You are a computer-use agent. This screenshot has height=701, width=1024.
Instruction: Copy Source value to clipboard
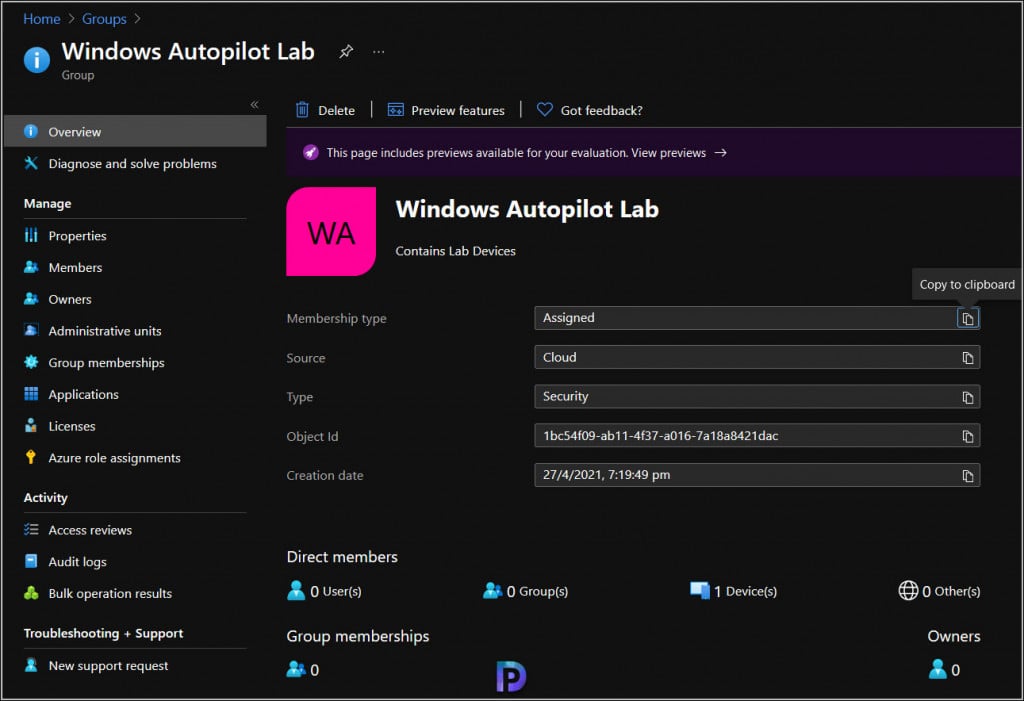point(968,357)
